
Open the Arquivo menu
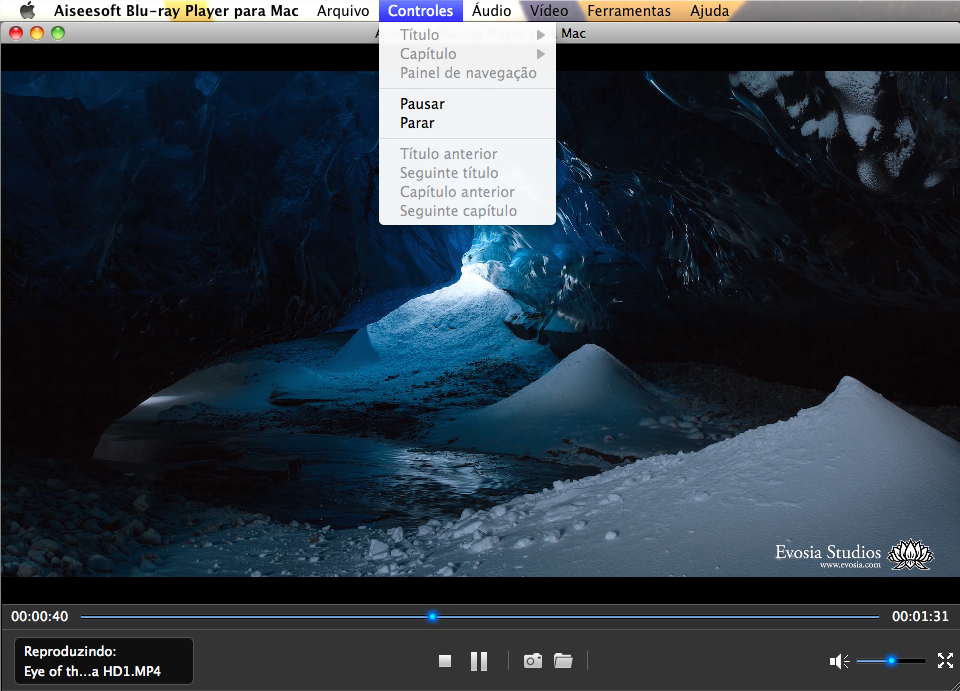tap(343, 11)
